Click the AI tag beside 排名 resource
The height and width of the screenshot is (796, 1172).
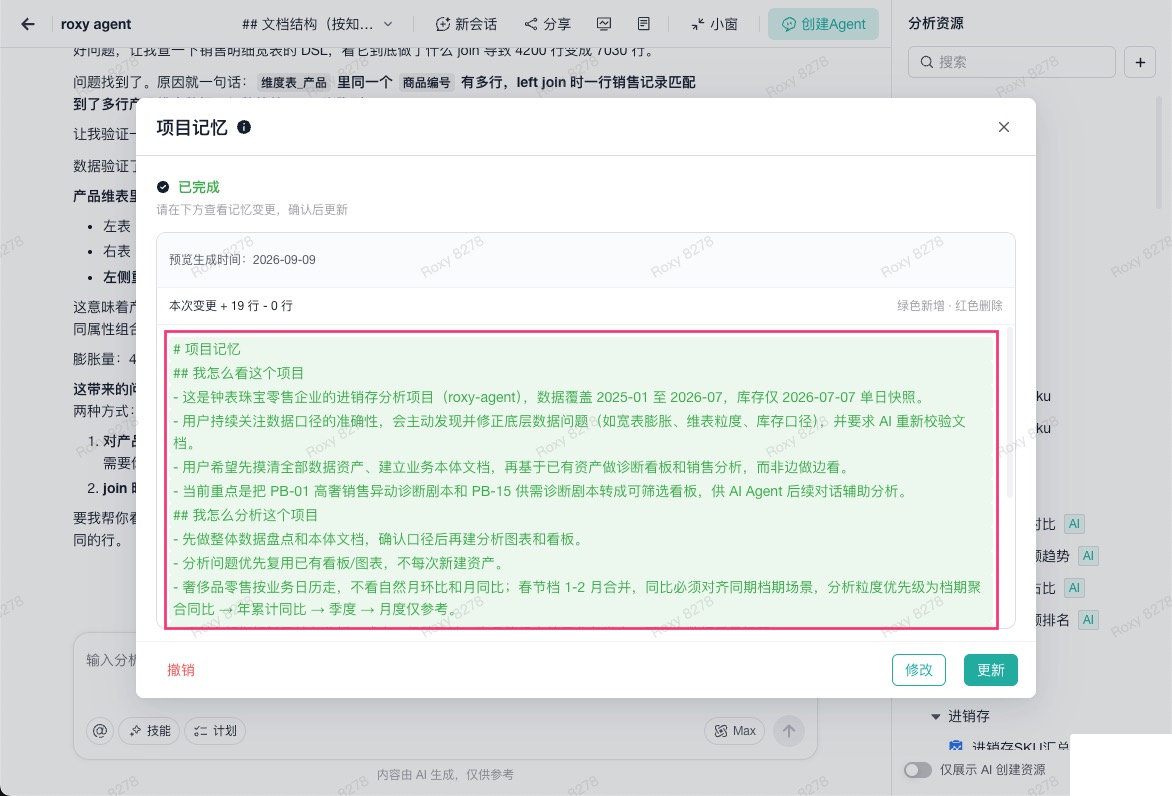click(x=1088, y=620)
